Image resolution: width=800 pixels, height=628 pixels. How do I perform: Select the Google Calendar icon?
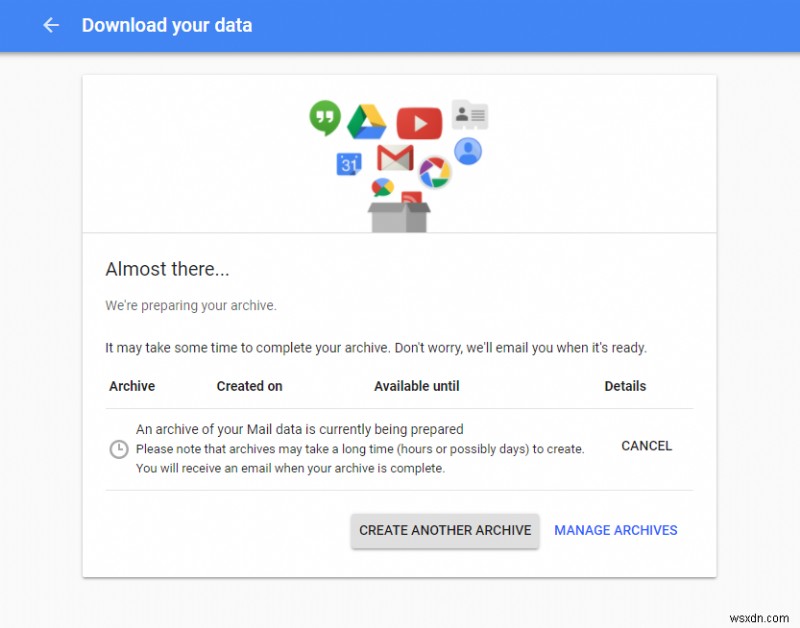[x=347, y=162]
